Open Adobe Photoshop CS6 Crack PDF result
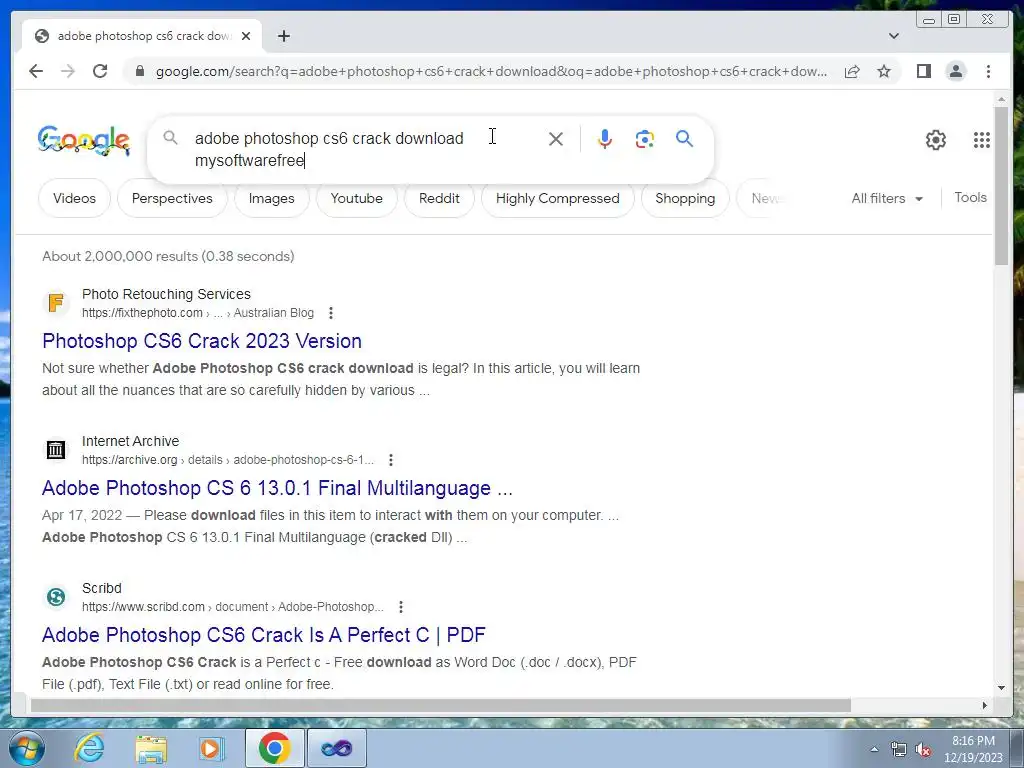Image resolution: width=1024 pixels, height=768 pixels. pyautogui.click(x=264, y=635)
